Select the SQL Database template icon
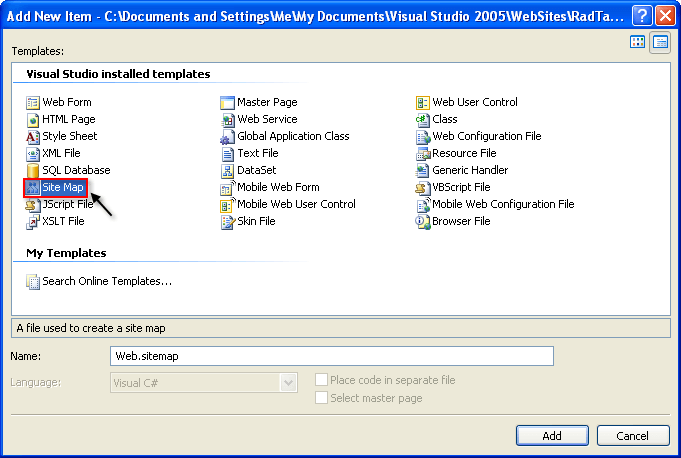 pyautogui.click(x=33, y=170)
